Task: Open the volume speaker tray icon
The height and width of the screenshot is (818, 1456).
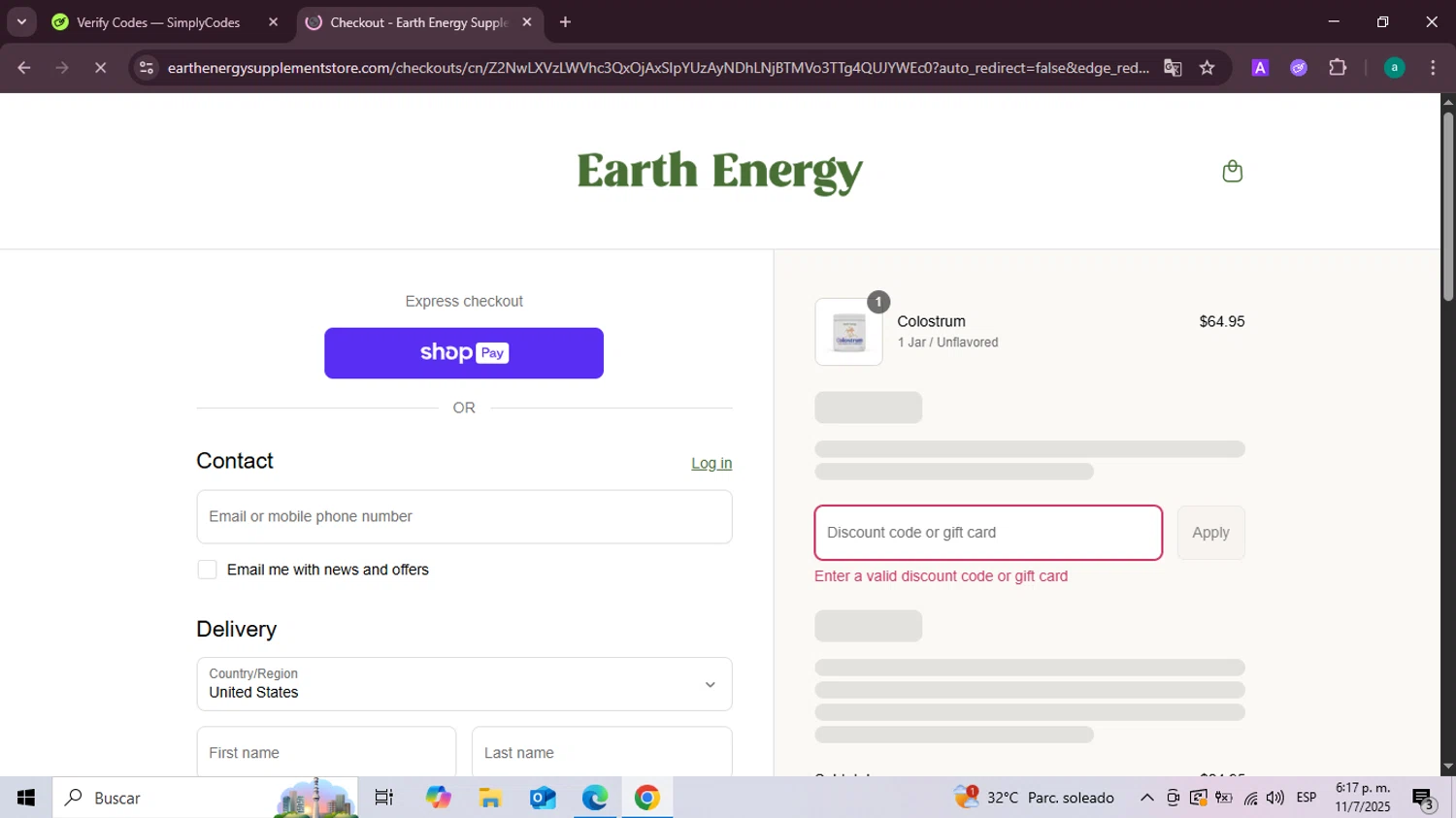Action: coord(1275,798)
